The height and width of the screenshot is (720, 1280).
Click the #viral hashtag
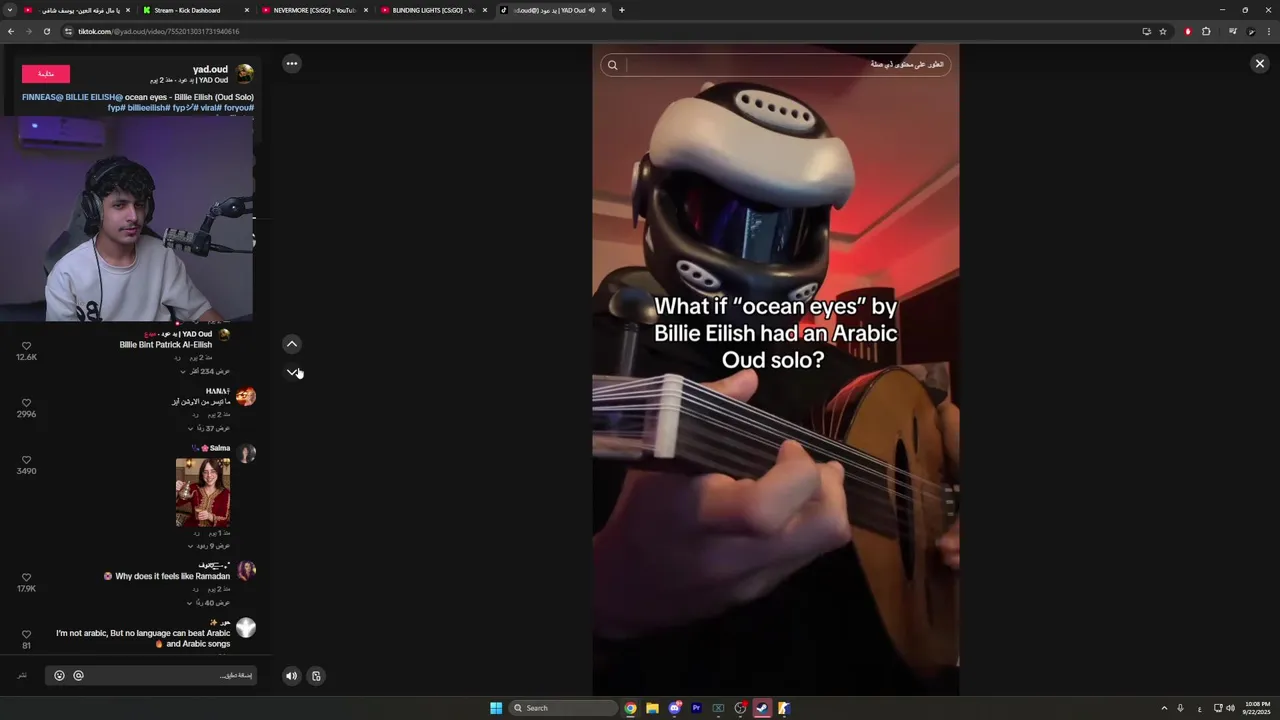209,107
